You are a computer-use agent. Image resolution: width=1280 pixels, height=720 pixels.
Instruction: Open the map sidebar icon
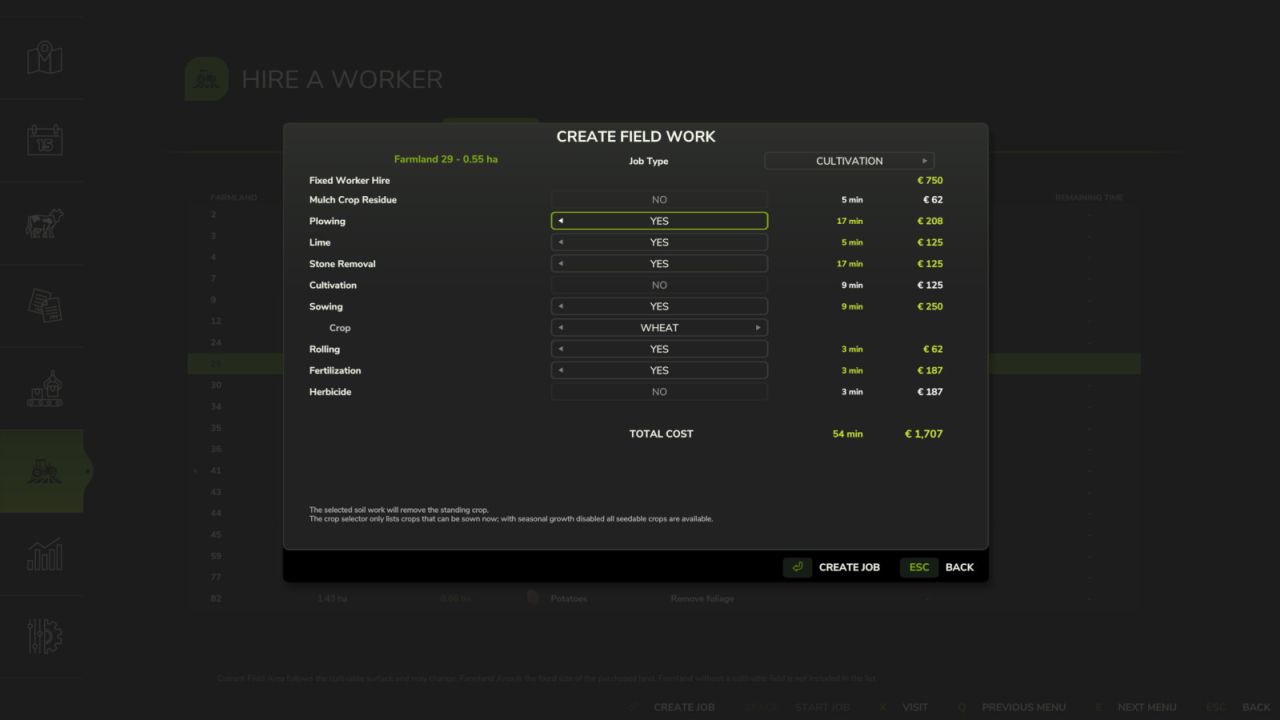[x=44, y=58]
